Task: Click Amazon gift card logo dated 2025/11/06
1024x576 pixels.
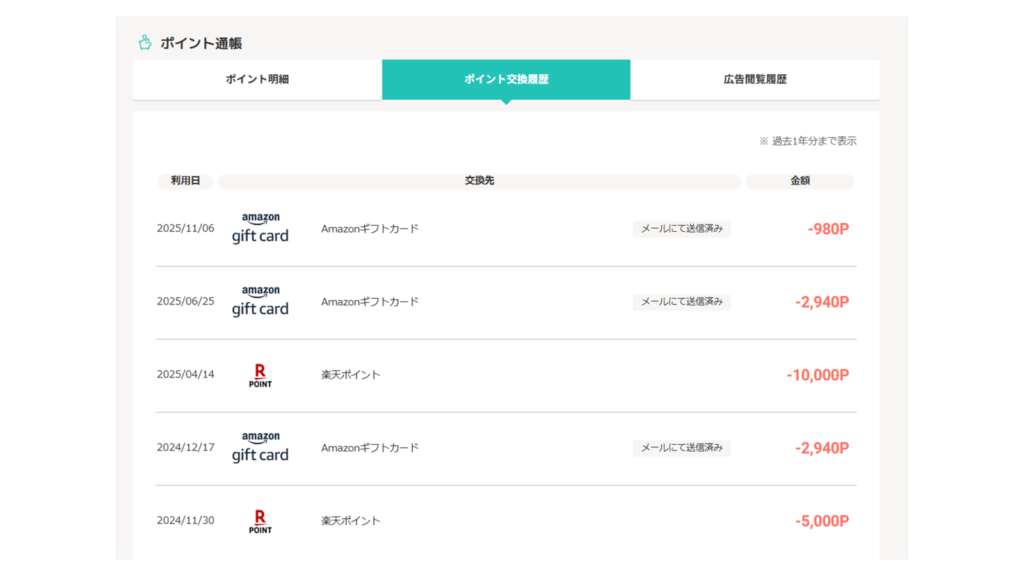Action: tap(260, 229)
